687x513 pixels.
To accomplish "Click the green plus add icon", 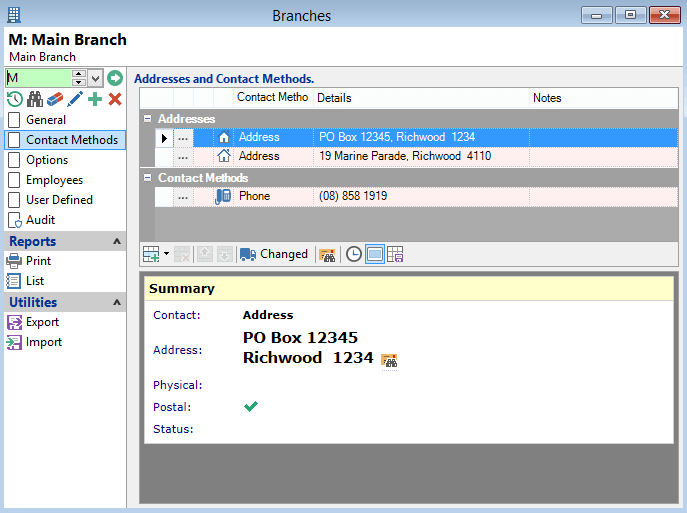I will [95, 99].
